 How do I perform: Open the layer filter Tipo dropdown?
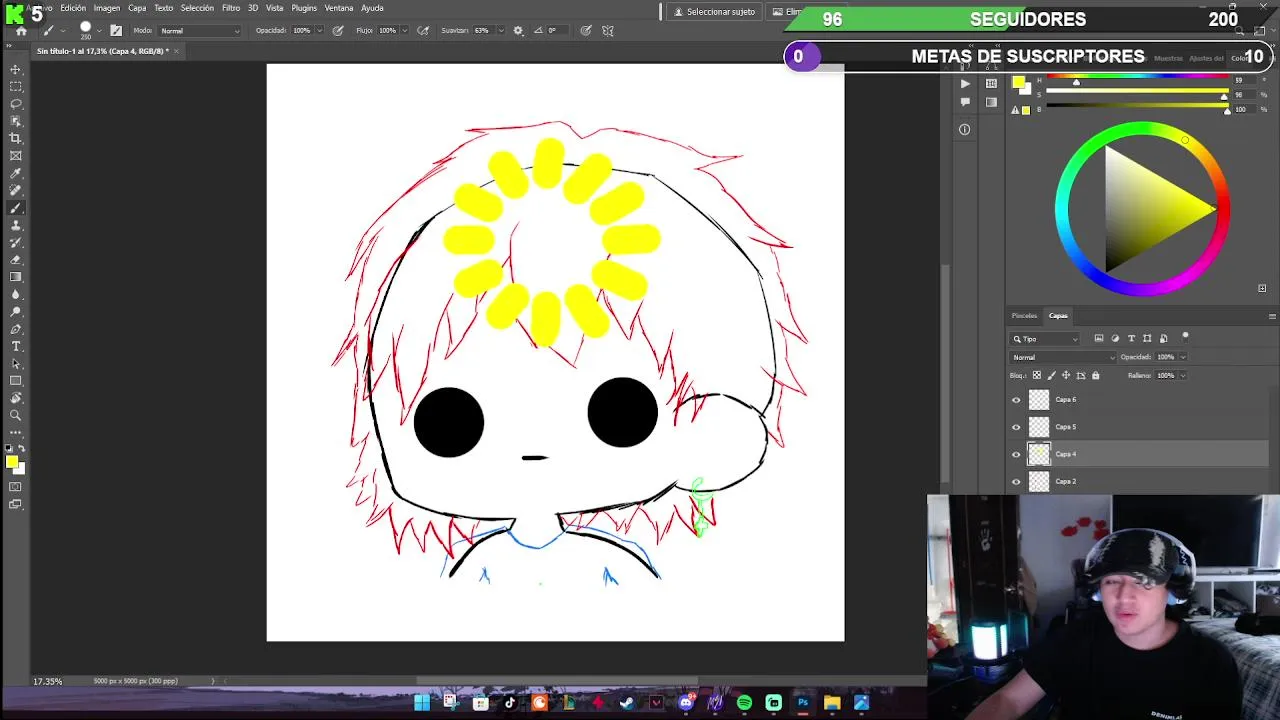[1045, 339]
